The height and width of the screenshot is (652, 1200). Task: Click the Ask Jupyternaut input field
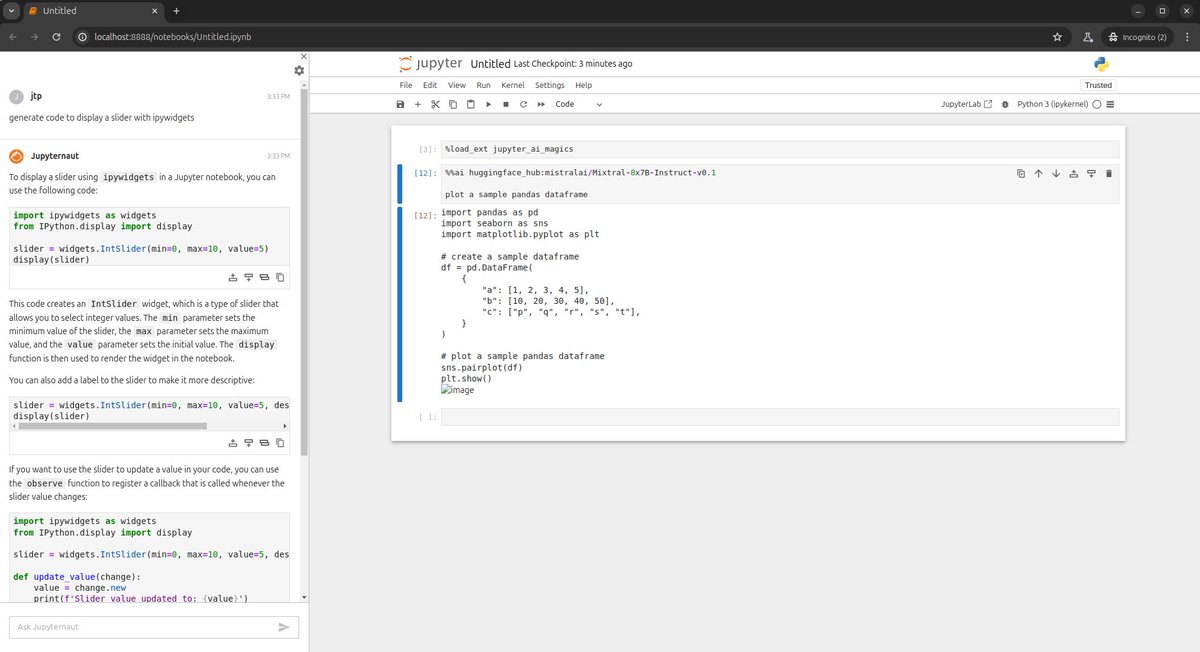[145, 627]
